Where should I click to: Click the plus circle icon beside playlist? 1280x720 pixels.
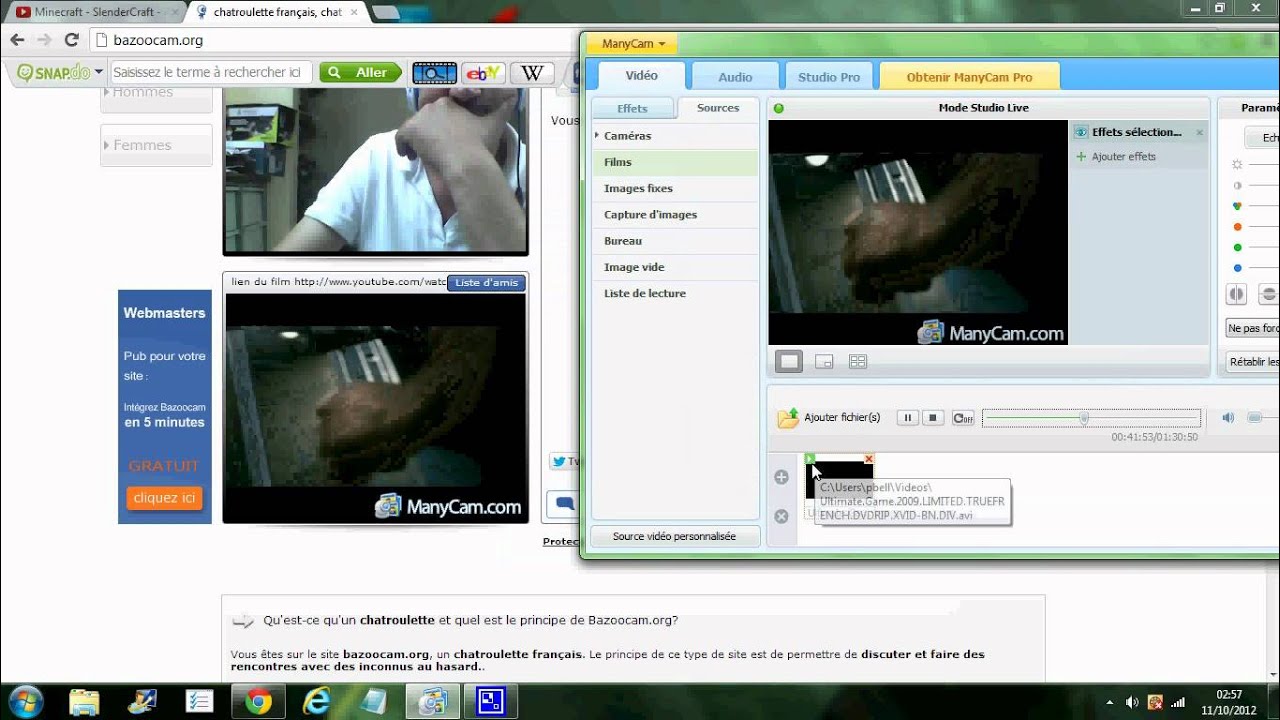[x=782, y=477]
